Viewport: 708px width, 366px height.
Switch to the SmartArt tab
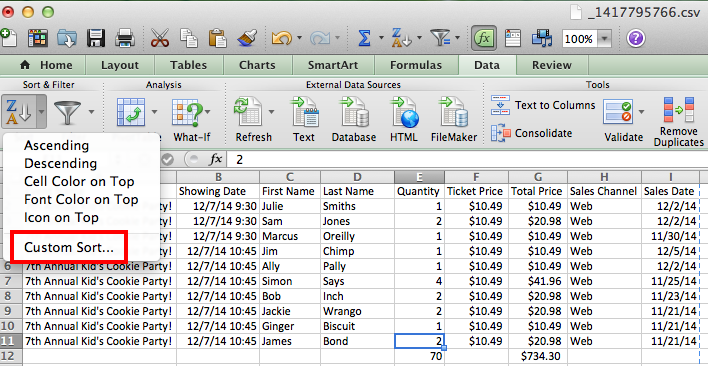click(x=333, y=65)
